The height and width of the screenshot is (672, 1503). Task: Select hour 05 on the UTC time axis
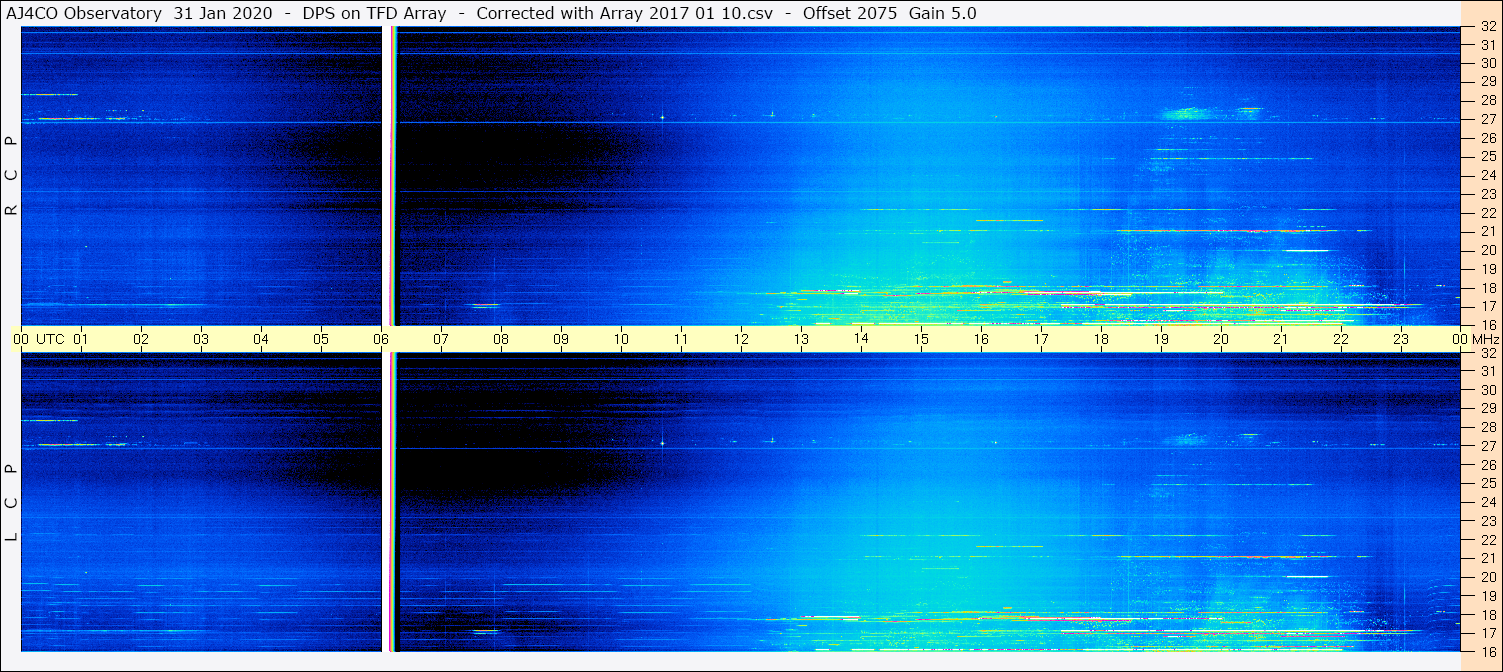321,339
